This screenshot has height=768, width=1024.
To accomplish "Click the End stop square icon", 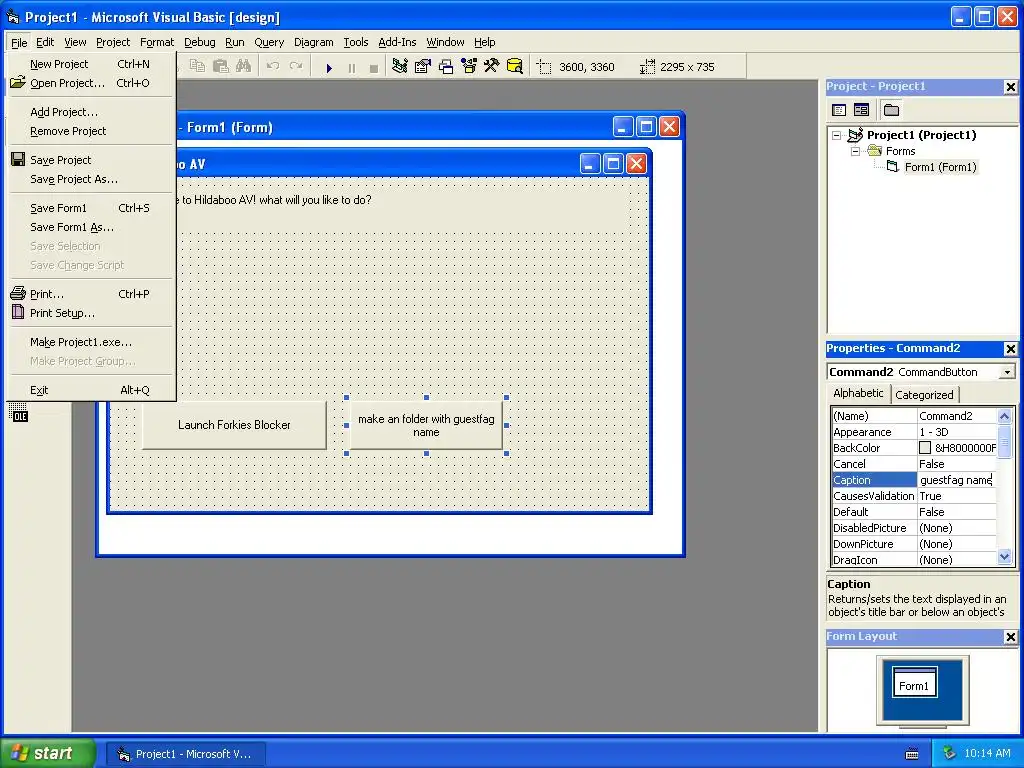I will 374,67.
